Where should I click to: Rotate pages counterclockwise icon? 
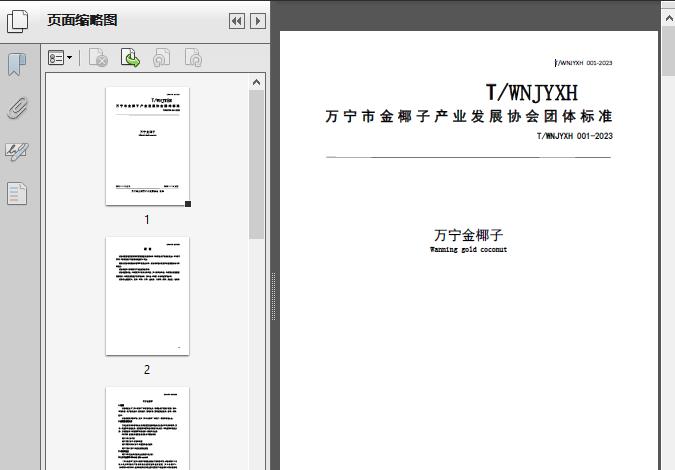click(x=161, y=58)
